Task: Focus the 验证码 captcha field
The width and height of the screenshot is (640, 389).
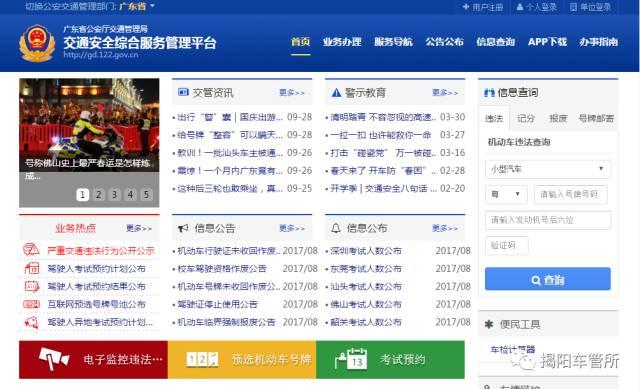Action: (507, 245)
